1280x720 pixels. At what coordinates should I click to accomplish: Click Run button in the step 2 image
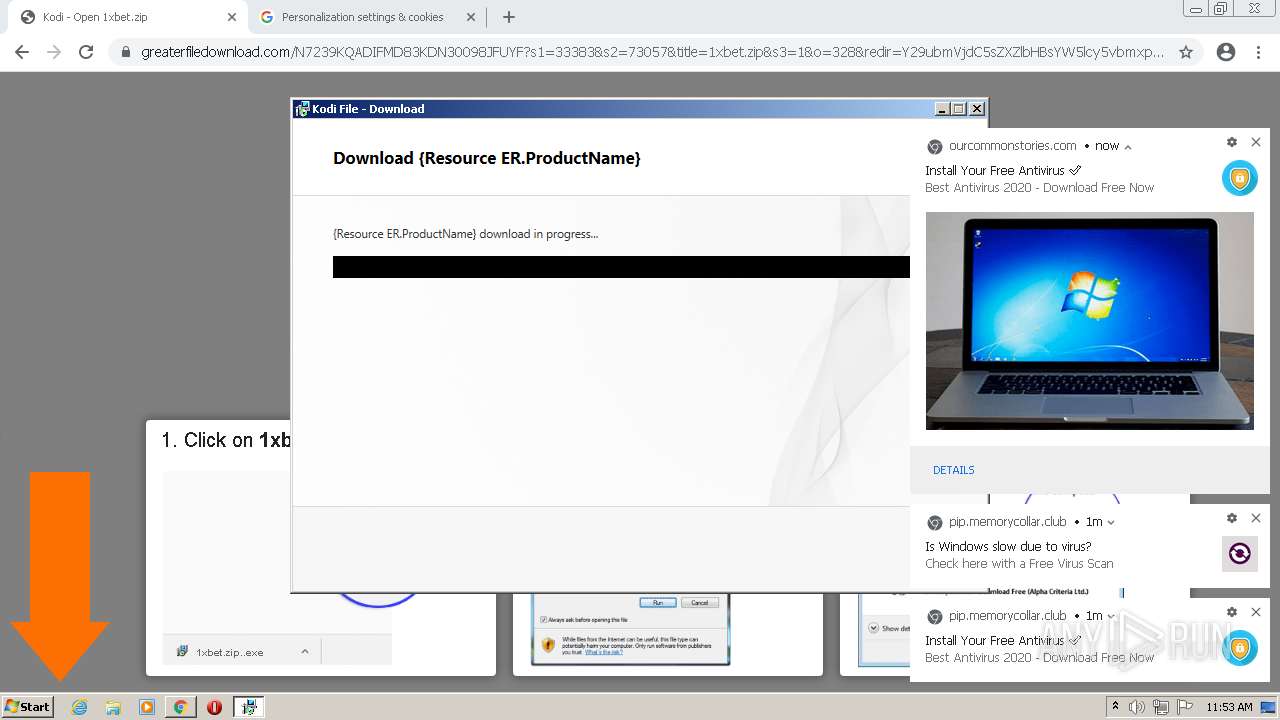(x=658, y=602)
